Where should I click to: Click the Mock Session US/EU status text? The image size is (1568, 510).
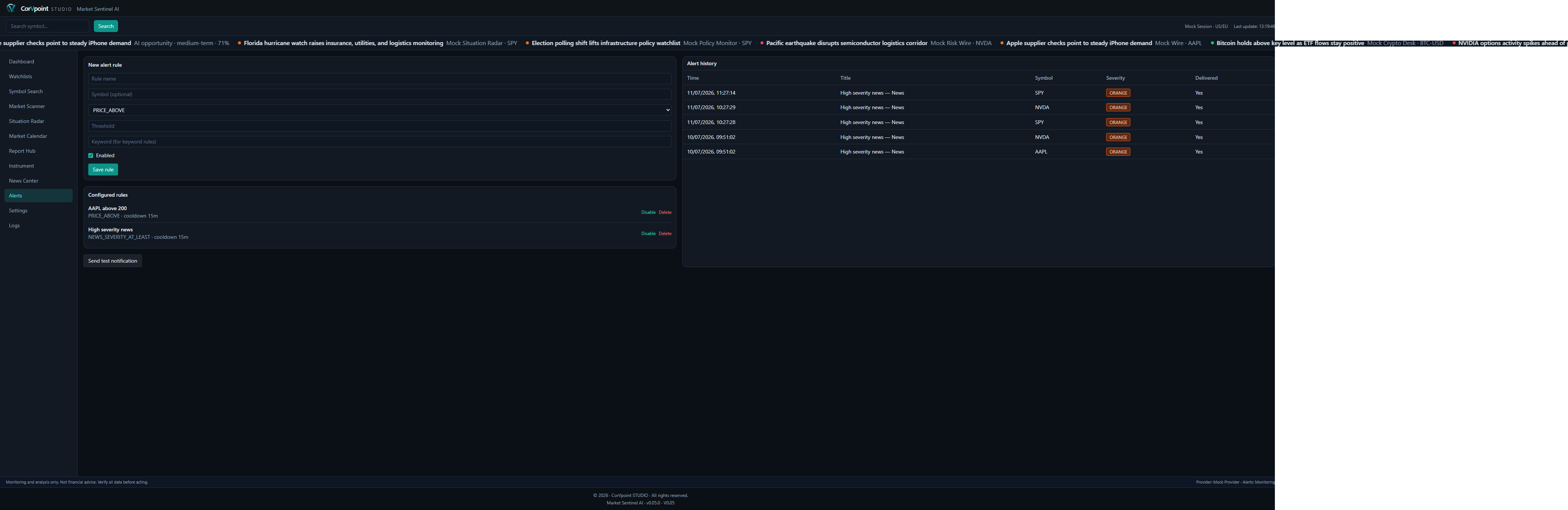[x=1206, y=27]
